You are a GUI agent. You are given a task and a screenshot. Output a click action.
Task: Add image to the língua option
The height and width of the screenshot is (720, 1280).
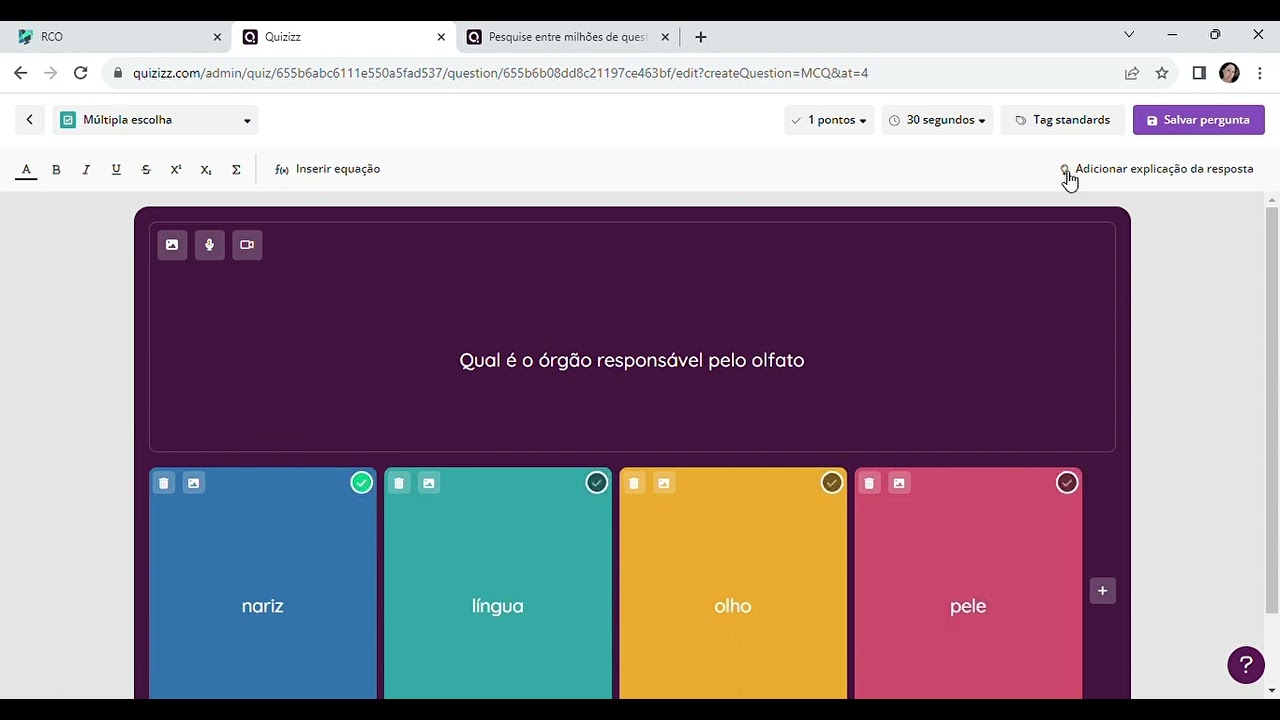point(429,483)
